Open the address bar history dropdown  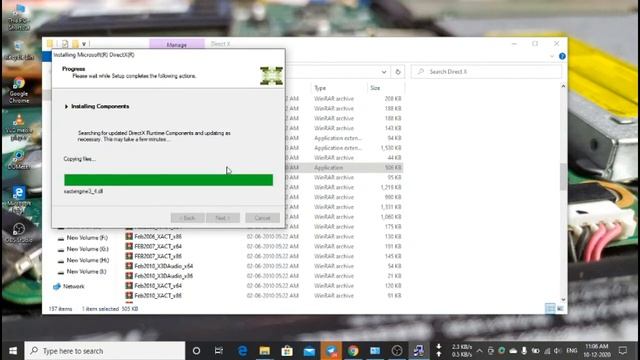[x=384, y=72]
